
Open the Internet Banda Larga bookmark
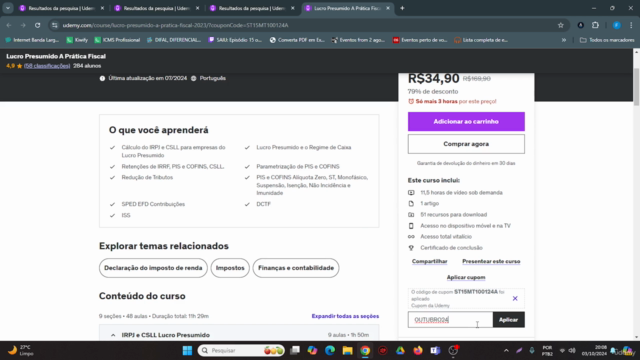(32, 40)
